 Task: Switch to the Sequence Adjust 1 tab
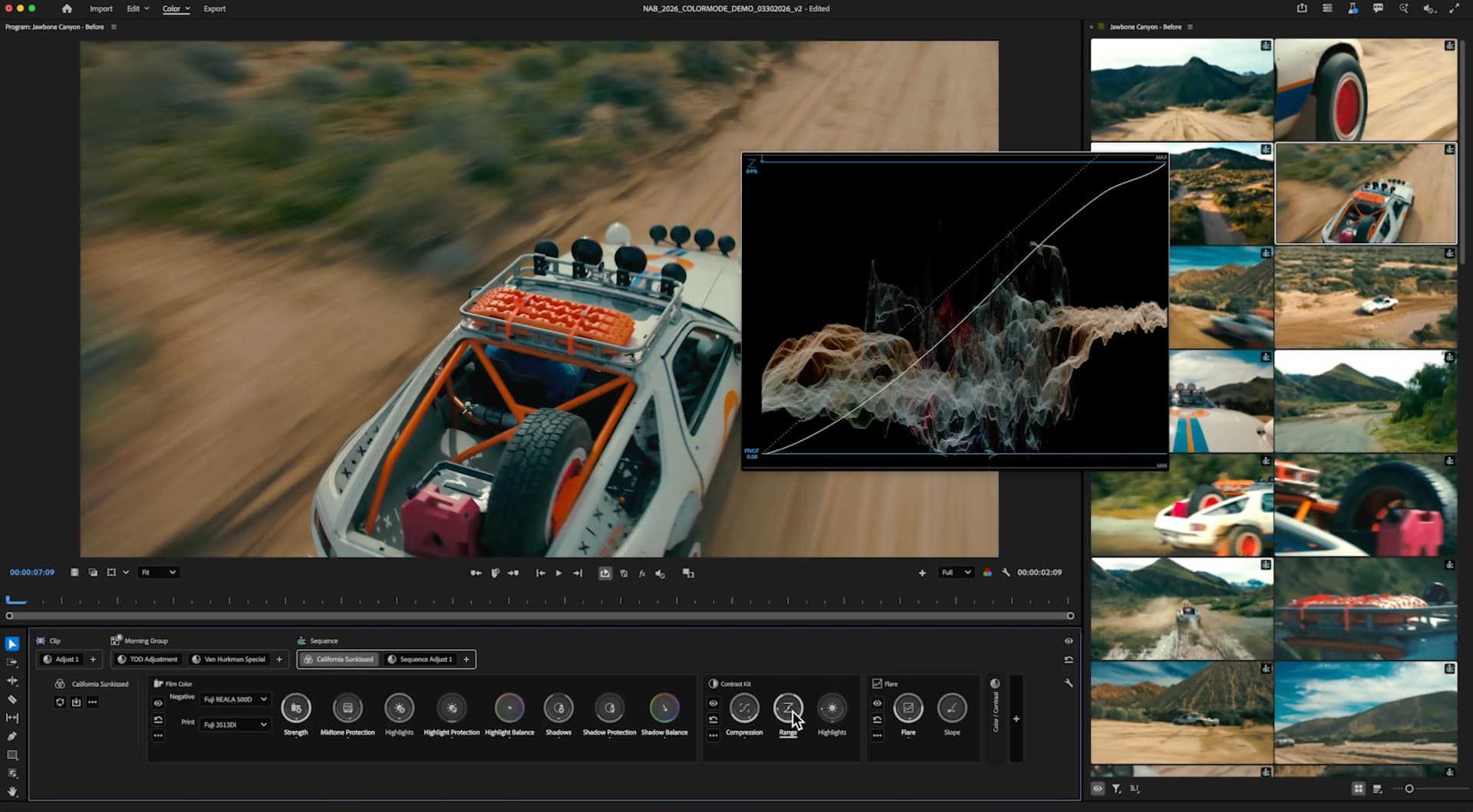point(423,659)
